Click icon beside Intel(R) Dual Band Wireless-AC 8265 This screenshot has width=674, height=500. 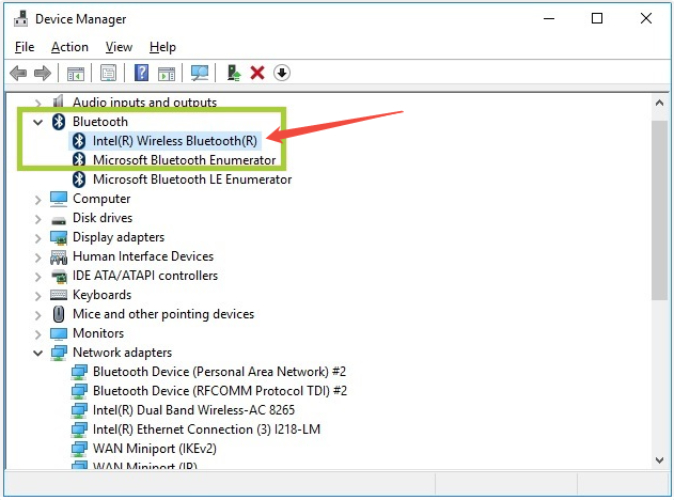point(79,410)
